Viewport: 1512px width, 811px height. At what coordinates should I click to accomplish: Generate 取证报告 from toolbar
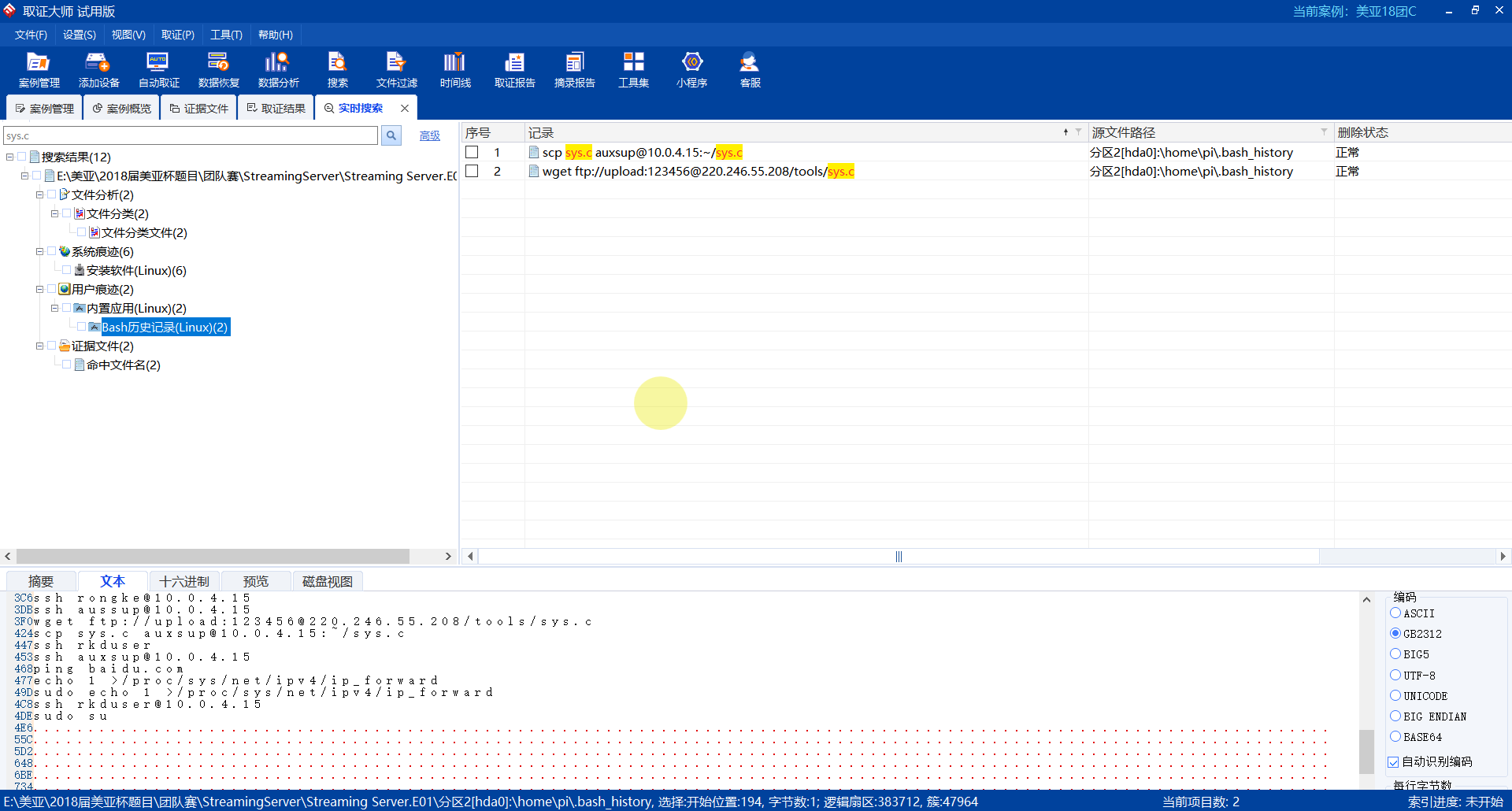click(514, 69)
